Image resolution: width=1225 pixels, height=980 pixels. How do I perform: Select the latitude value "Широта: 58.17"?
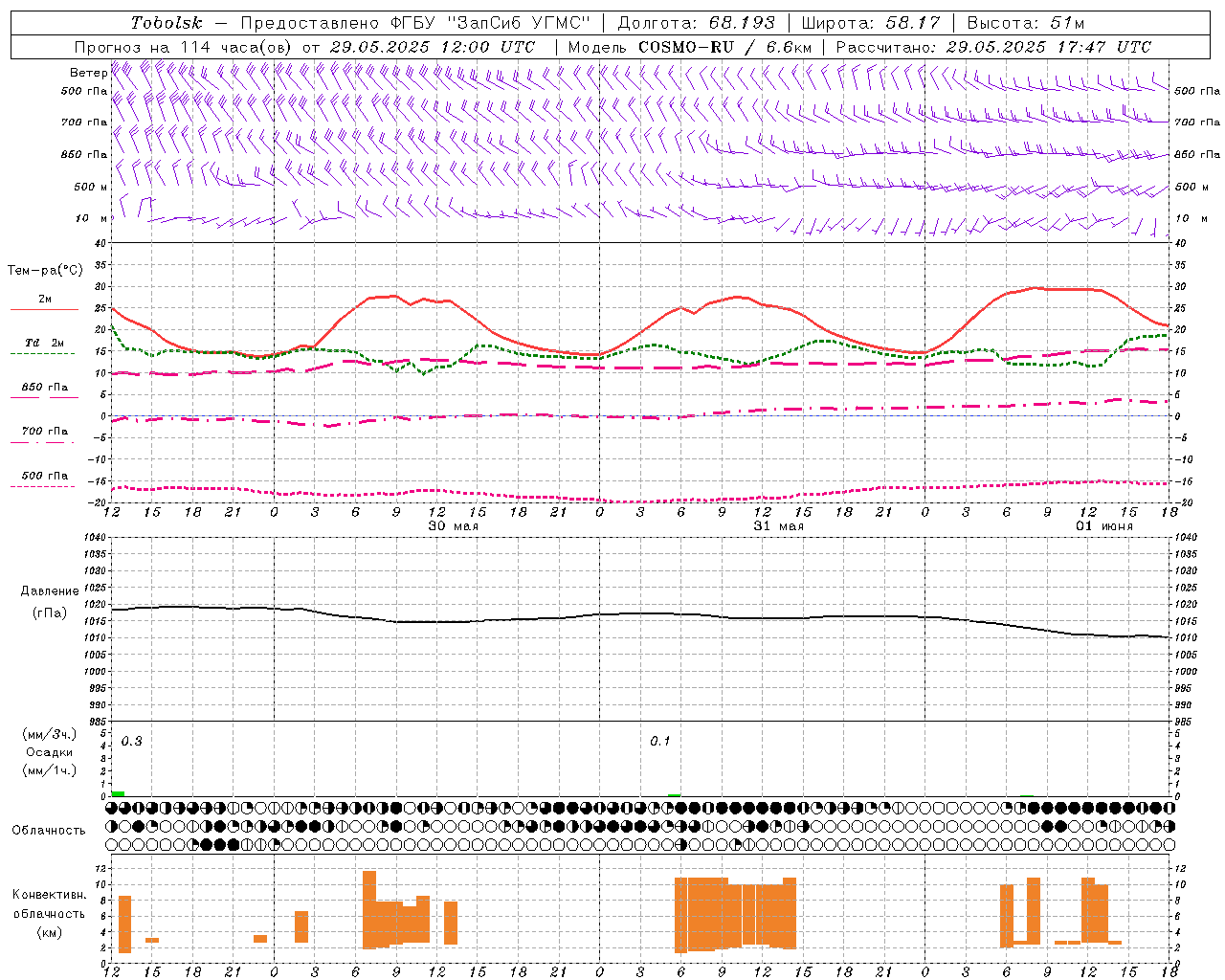871,23
